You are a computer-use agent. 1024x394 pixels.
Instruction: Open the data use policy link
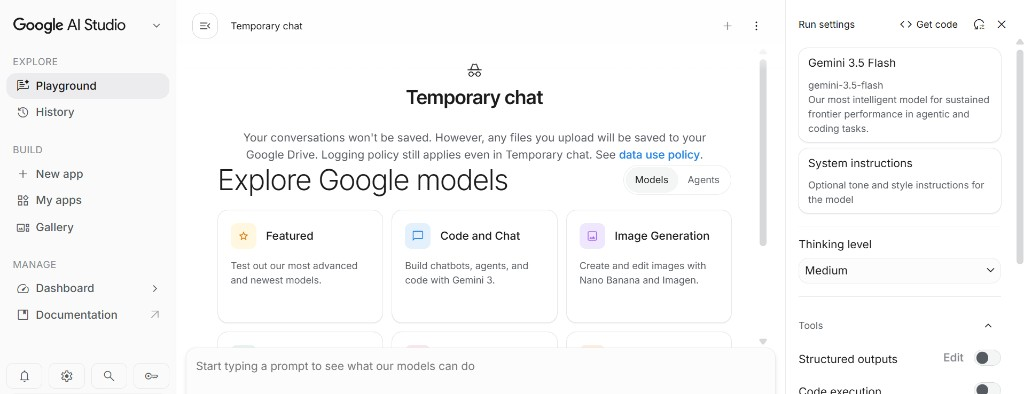pyautogui.click(x=659, y=156)
